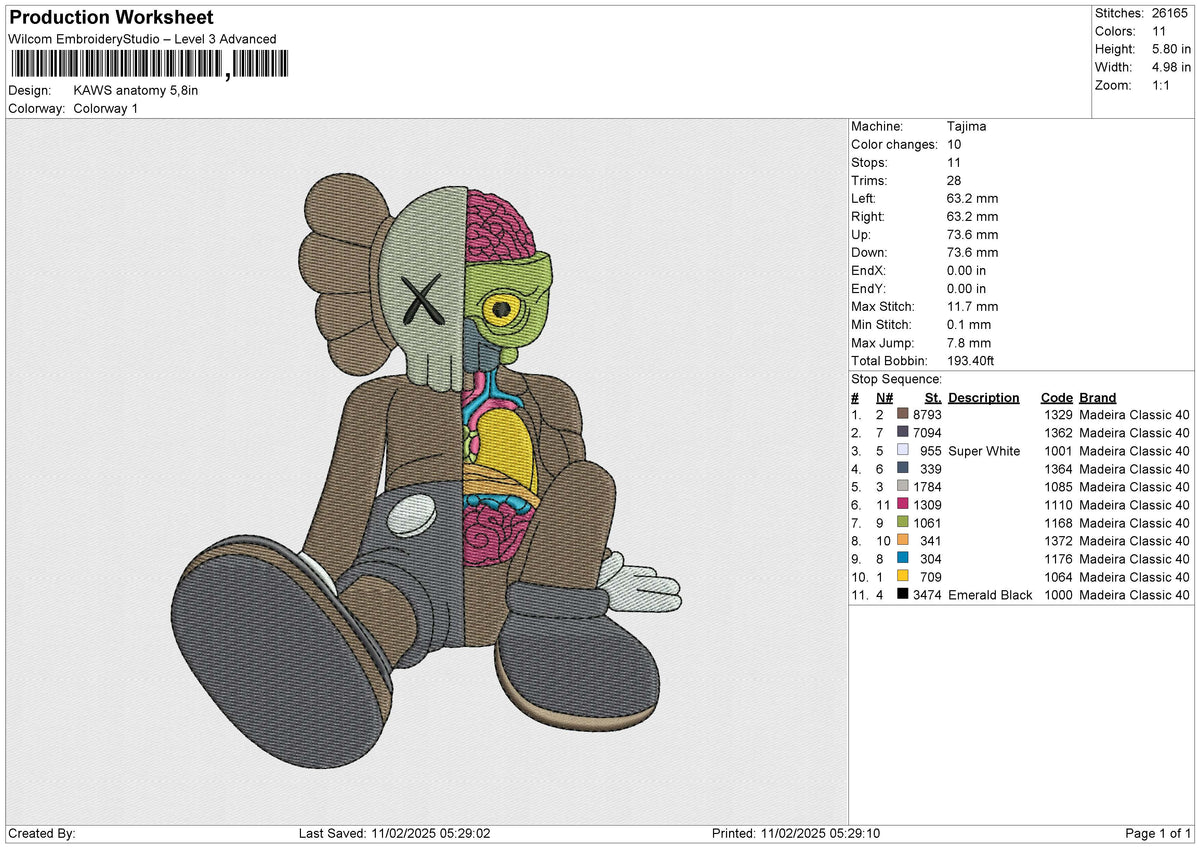Click the blue swatch for code 1176
Screen dimensions: 1200x848
[903, 558]
